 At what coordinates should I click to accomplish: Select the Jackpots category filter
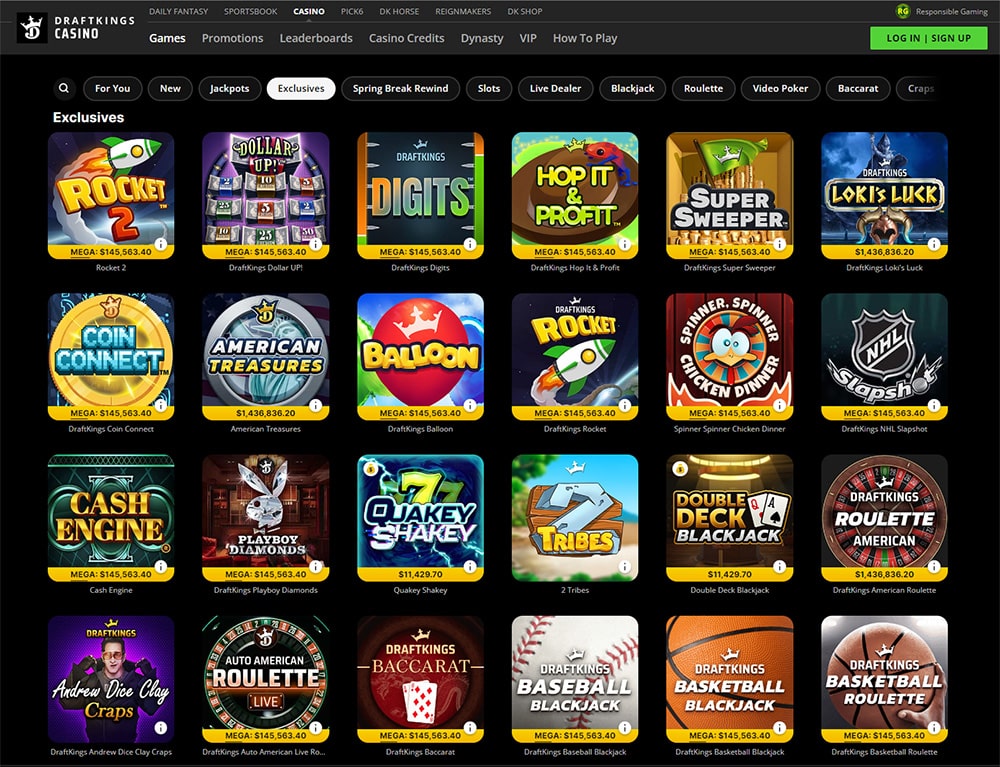click(230, 89)
